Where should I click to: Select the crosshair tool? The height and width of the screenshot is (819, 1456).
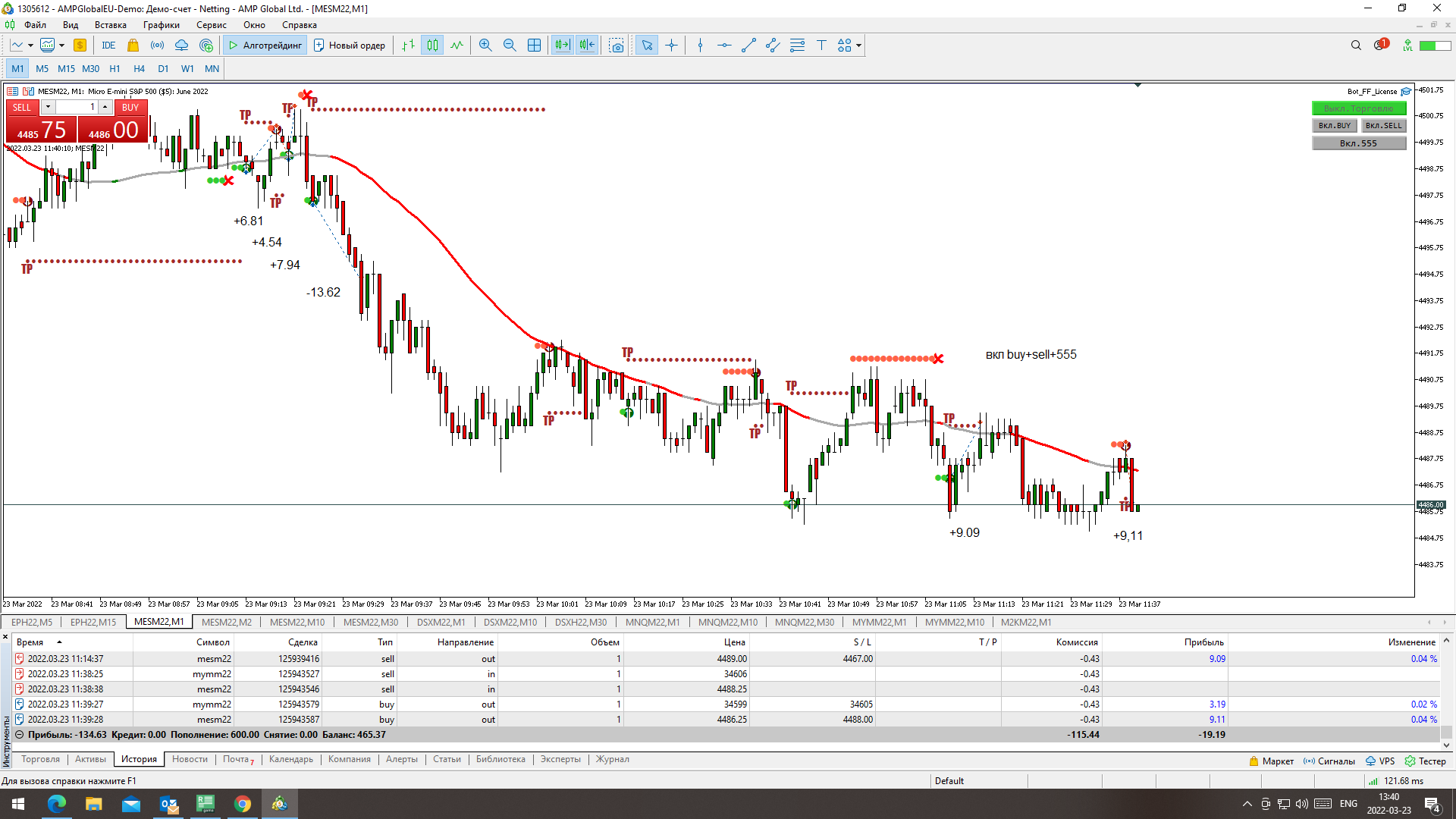coord(671,45)
